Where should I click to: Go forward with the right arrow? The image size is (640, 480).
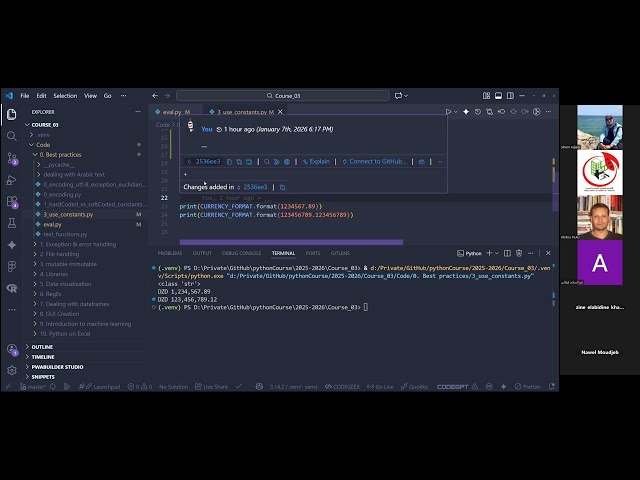(x=167, y=96)
